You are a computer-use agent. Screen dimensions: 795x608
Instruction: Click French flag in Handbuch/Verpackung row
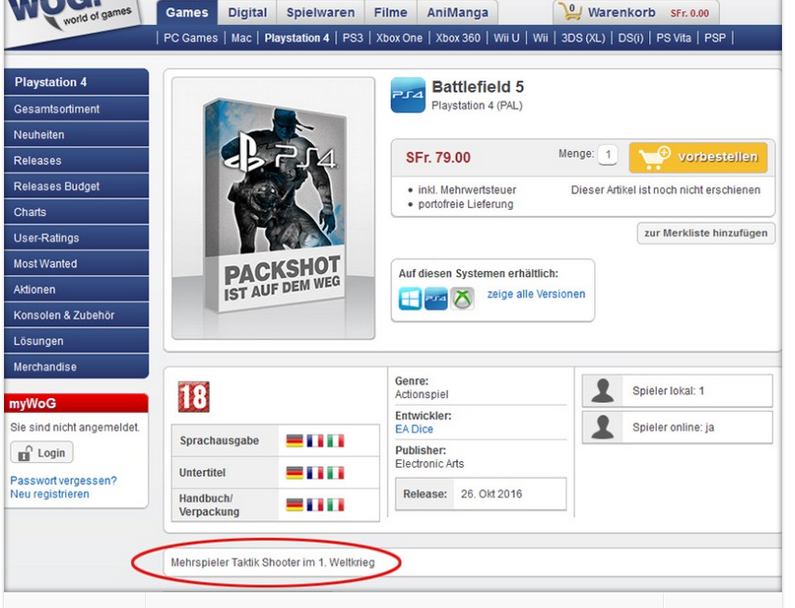(x=315, y=505)
